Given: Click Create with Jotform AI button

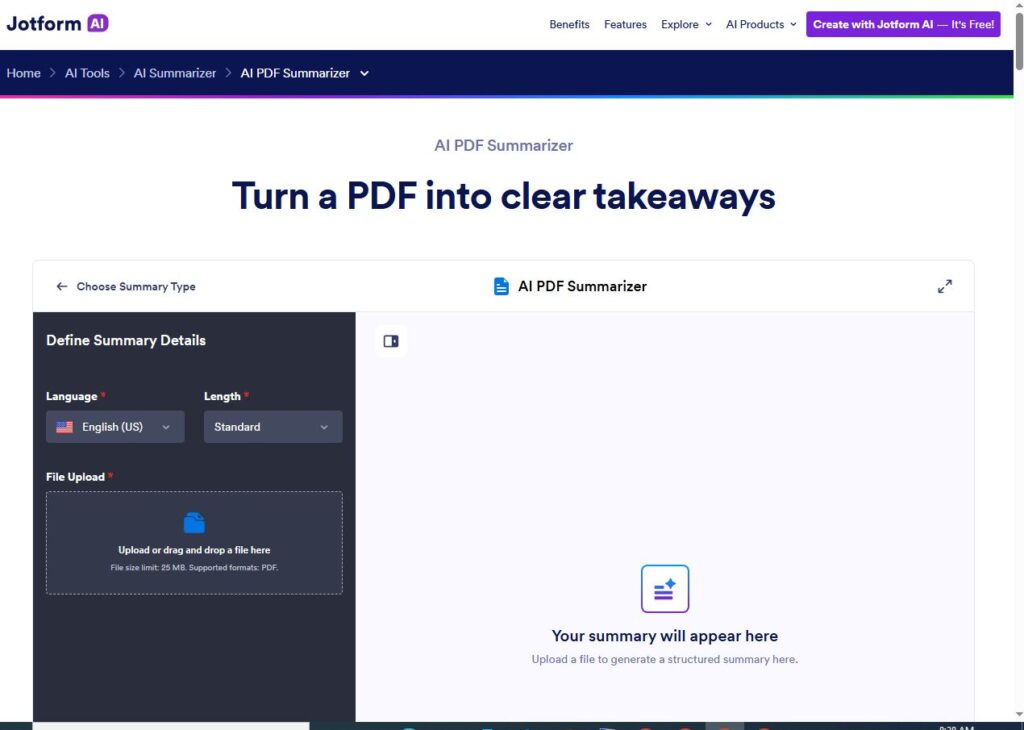Looking at the screenshot, I should point(903,24).
